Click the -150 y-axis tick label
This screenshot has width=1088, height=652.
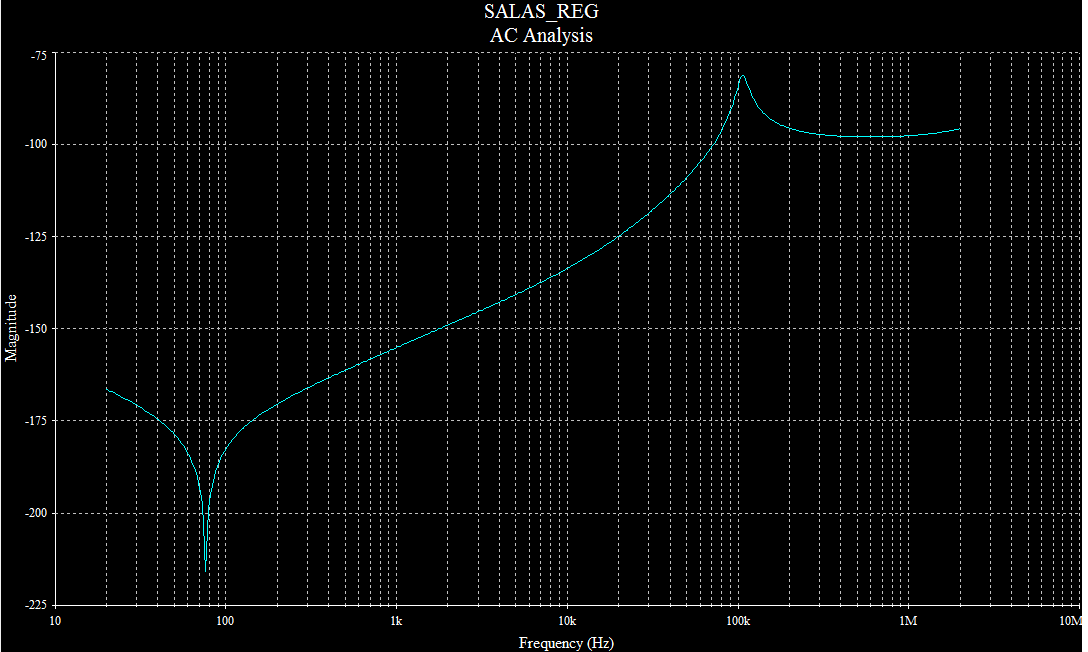36,329
